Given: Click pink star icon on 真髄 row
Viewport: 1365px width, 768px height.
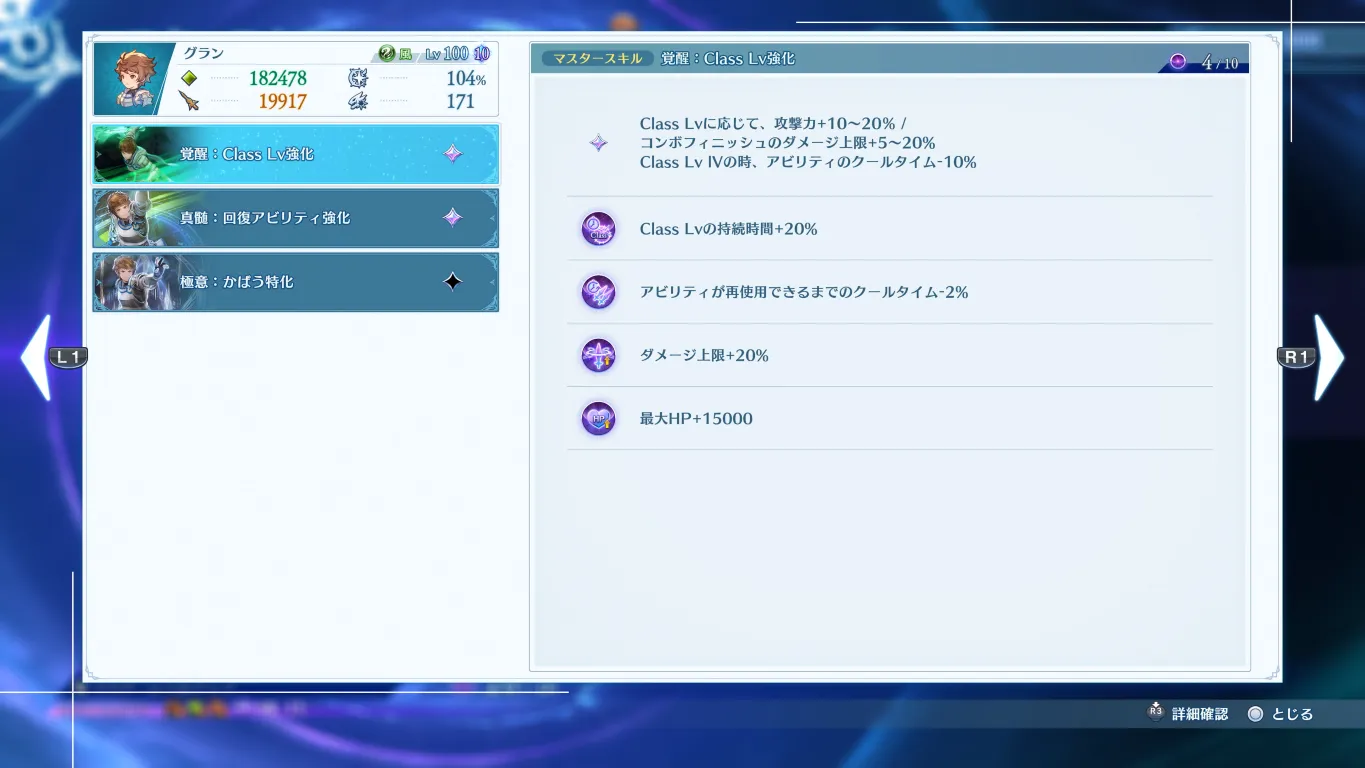Looking at the screenshot, I should [x=453, y=217].
